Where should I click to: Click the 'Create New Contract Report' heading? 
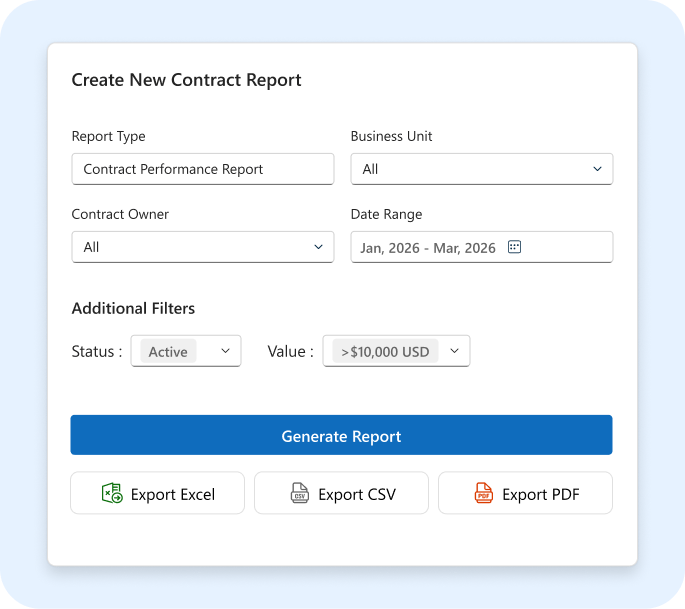pos(187,80)
